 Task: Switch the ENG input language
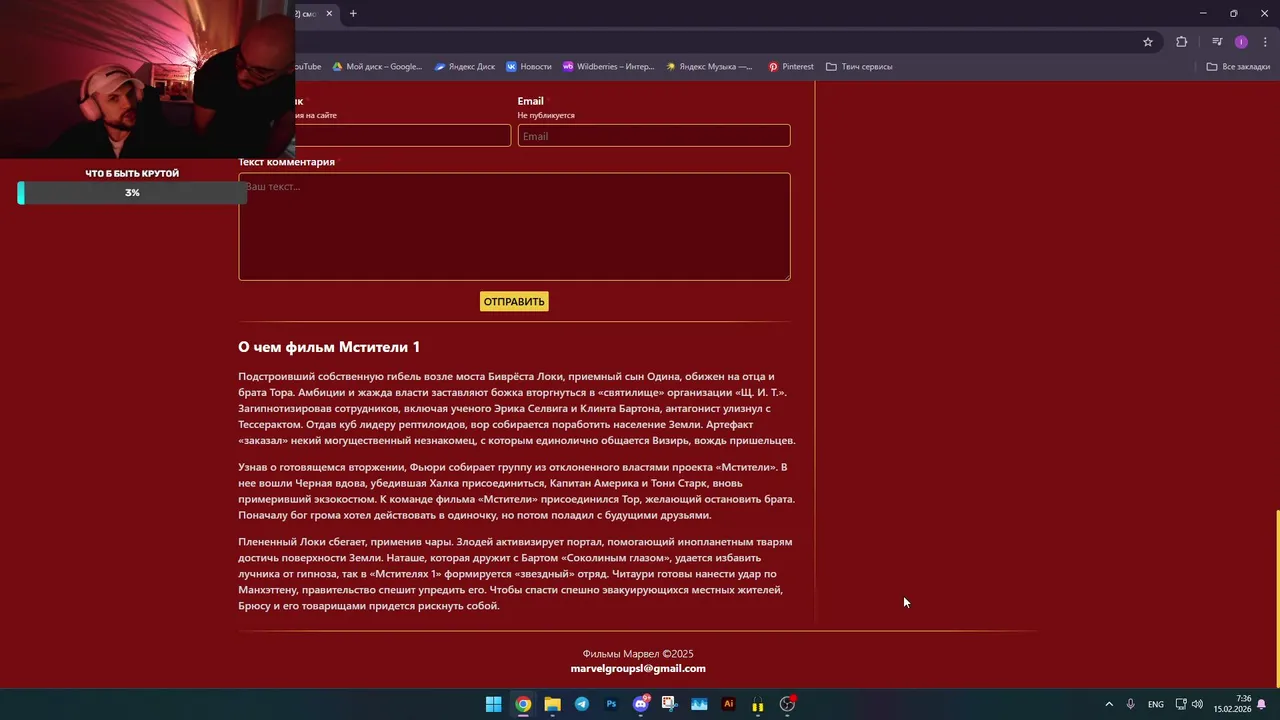pyautogui.click(x=1156, y=705)
